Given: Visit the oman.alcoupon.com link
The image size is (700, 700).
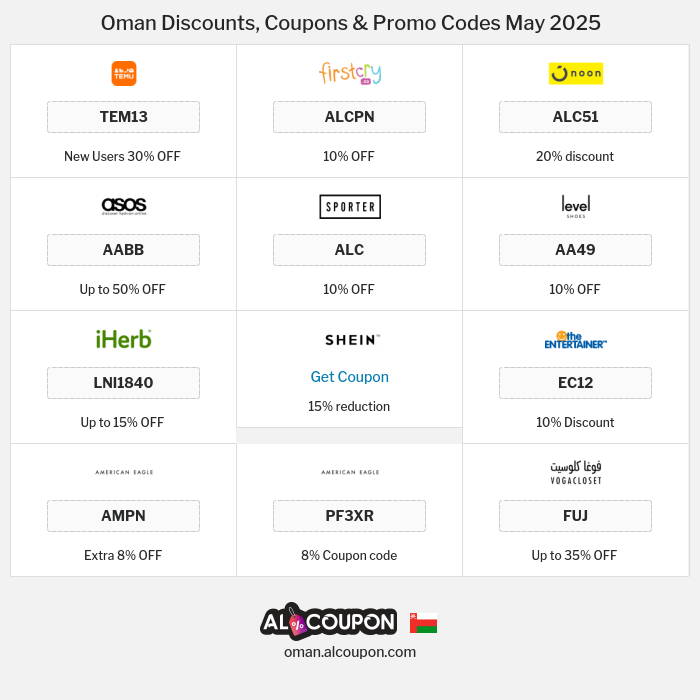Looking at the screenshot, I should pos(349,652).
